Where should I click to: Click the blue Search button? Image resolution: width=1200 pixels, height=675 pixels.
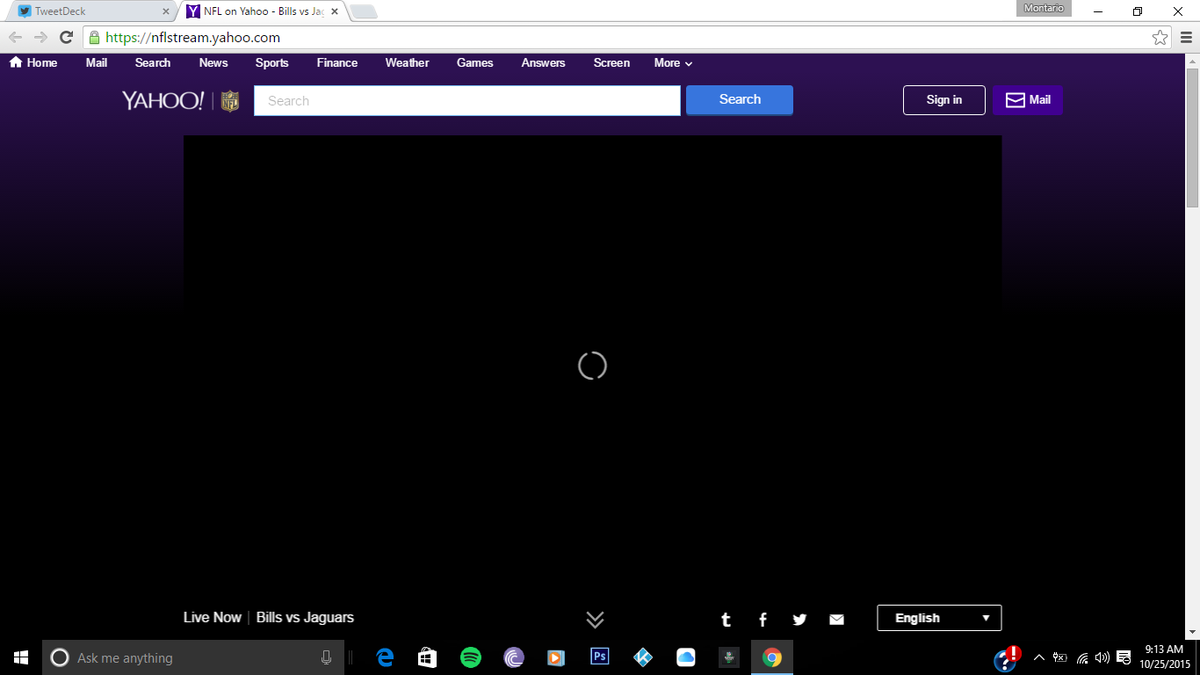(740, 100)
